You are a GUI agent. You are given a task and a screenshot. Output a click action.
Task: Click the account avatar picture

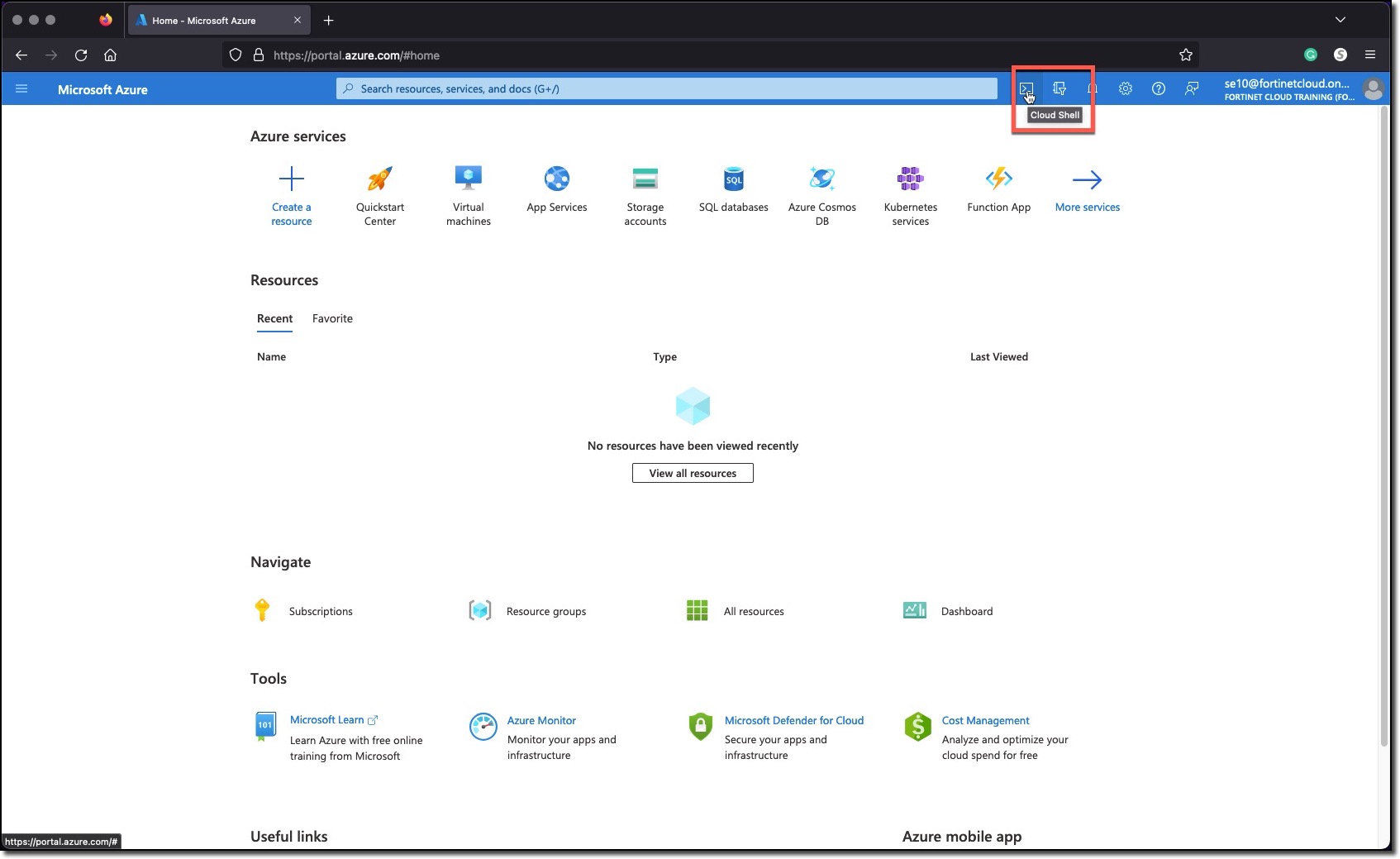point(1374,89)
